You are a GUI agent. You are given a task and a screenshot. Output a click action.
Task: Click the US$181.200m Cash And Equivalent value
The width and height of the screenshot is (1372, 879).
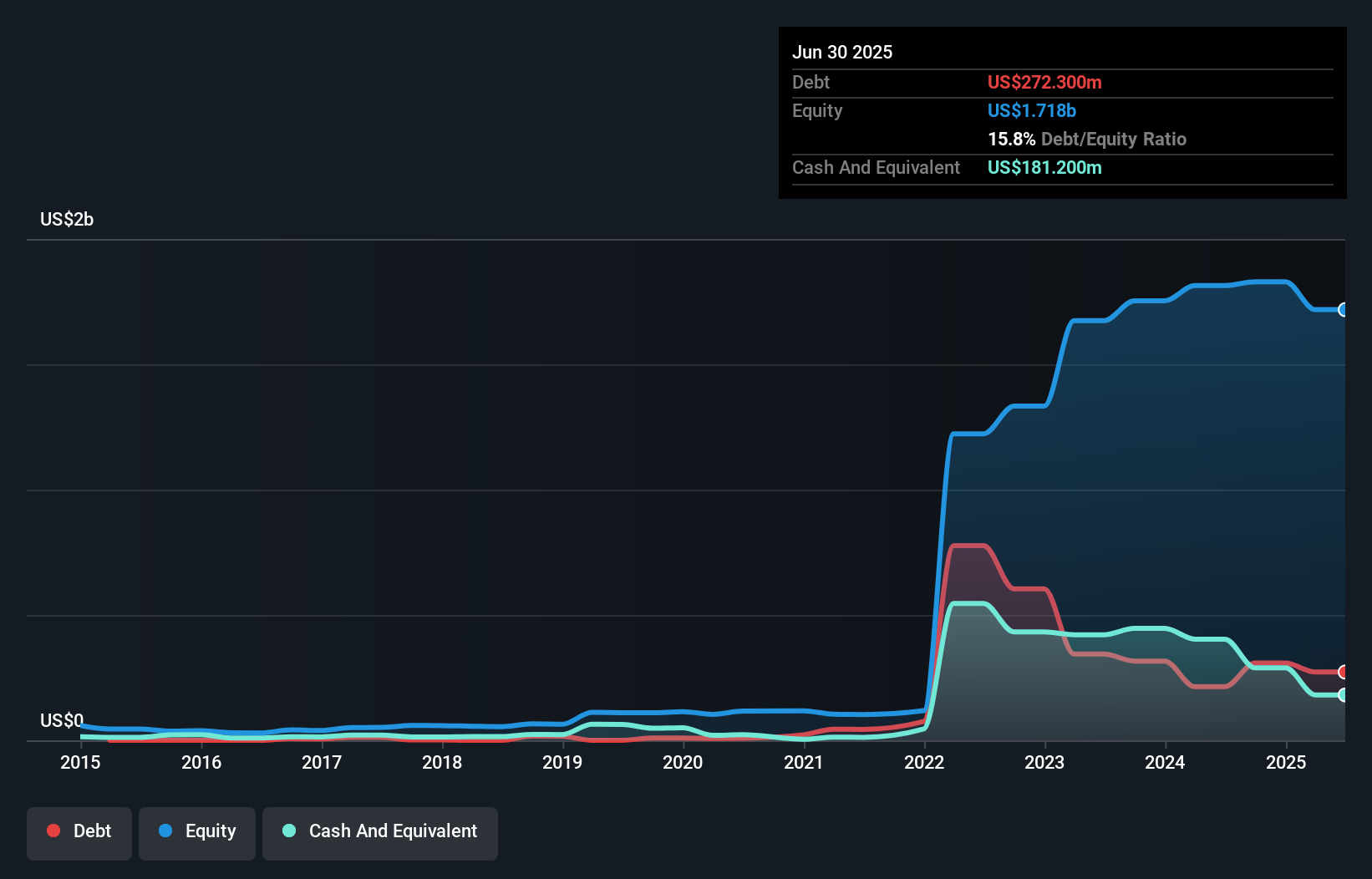pyautogui.click(x=1044, y=168)
